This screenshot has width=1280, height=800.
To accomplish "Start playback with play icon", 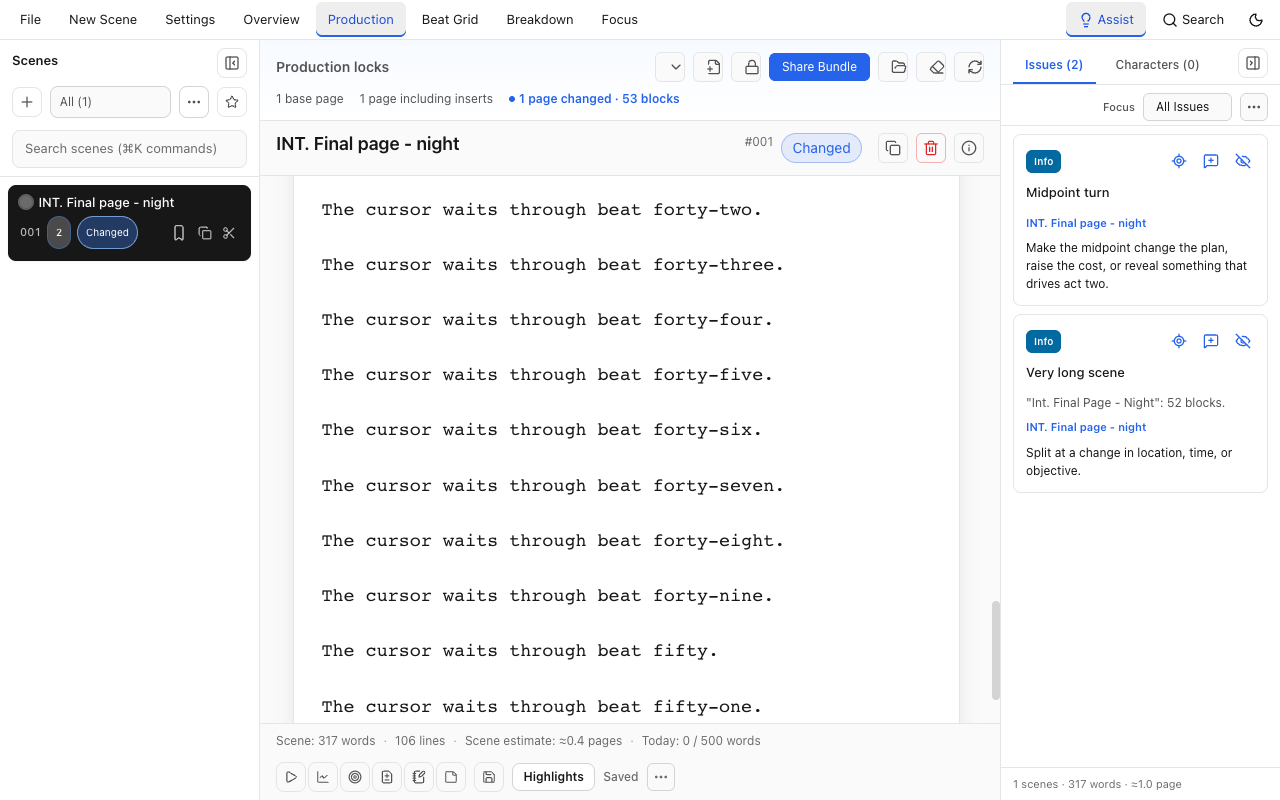I will point(291,777).
